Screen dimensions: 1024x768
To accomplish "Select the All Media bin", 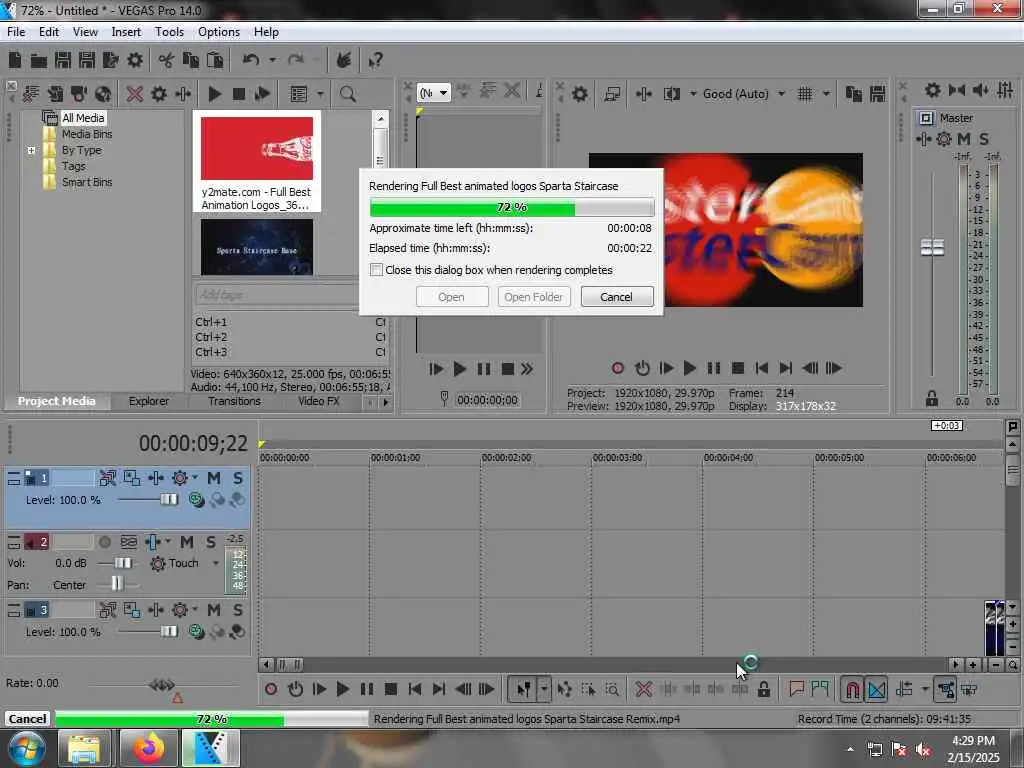I will (83, 118).
